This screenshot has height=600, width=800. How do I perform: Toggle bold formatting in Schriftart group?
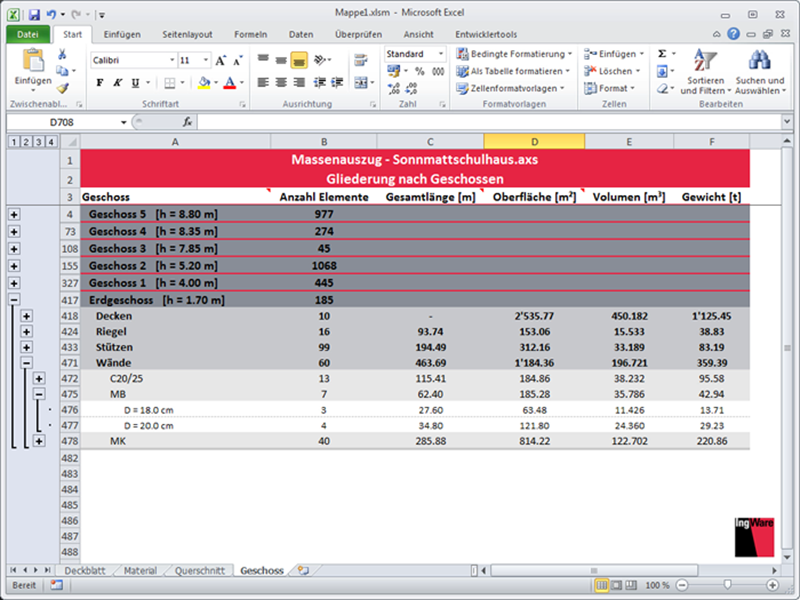(x=100, y=83)
